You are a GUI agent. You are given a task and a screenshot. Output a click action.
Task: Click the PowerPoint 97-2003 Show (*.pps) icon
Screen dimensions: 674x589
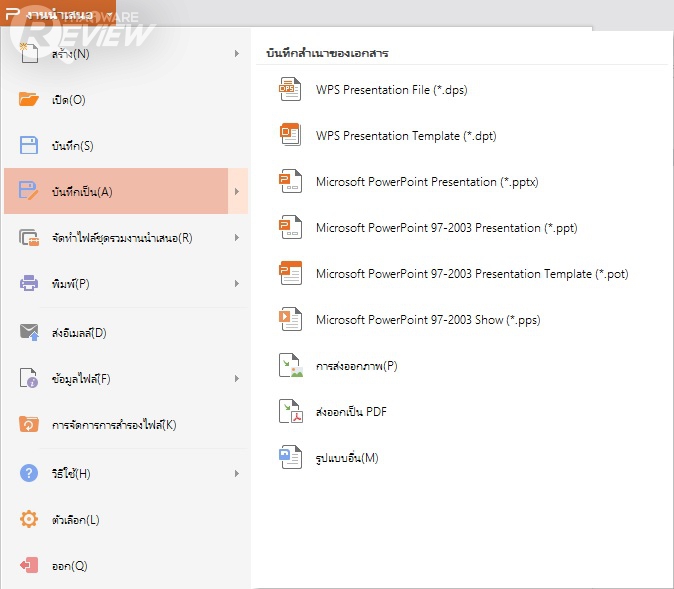[290, 320]
